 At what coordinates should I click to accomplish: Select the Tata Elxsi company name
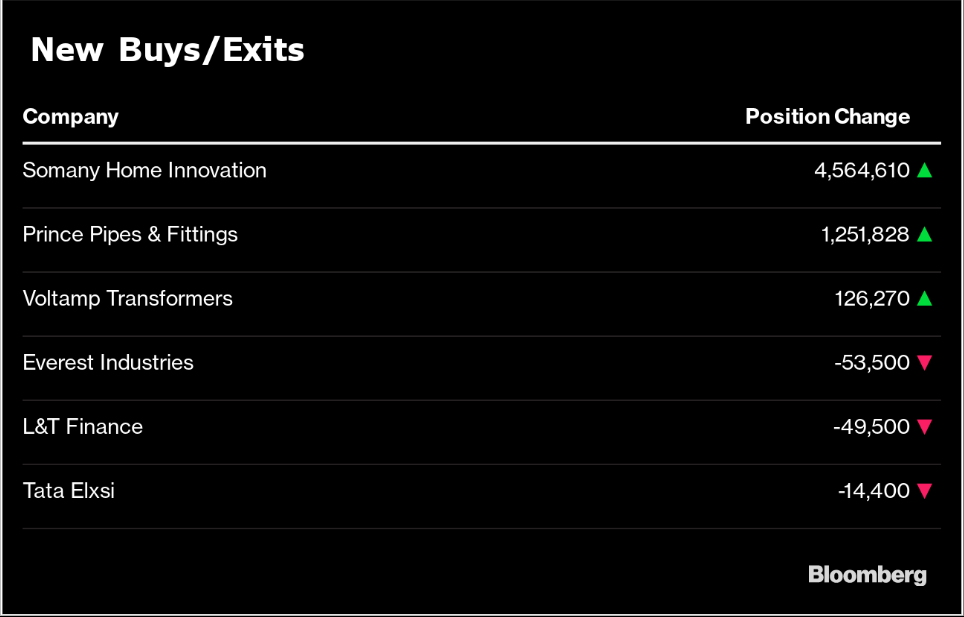pos(68,490)
